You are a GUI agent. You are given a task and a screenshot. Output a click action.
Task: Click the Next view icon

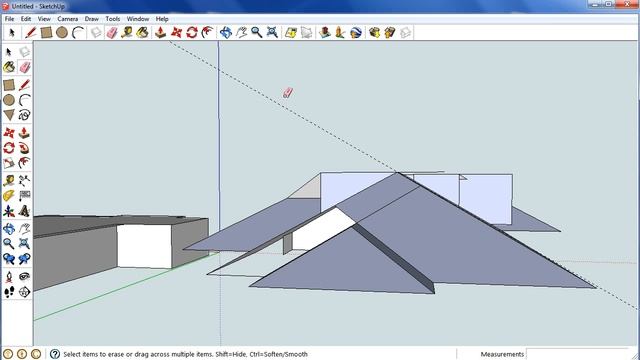tap(24, 259)
